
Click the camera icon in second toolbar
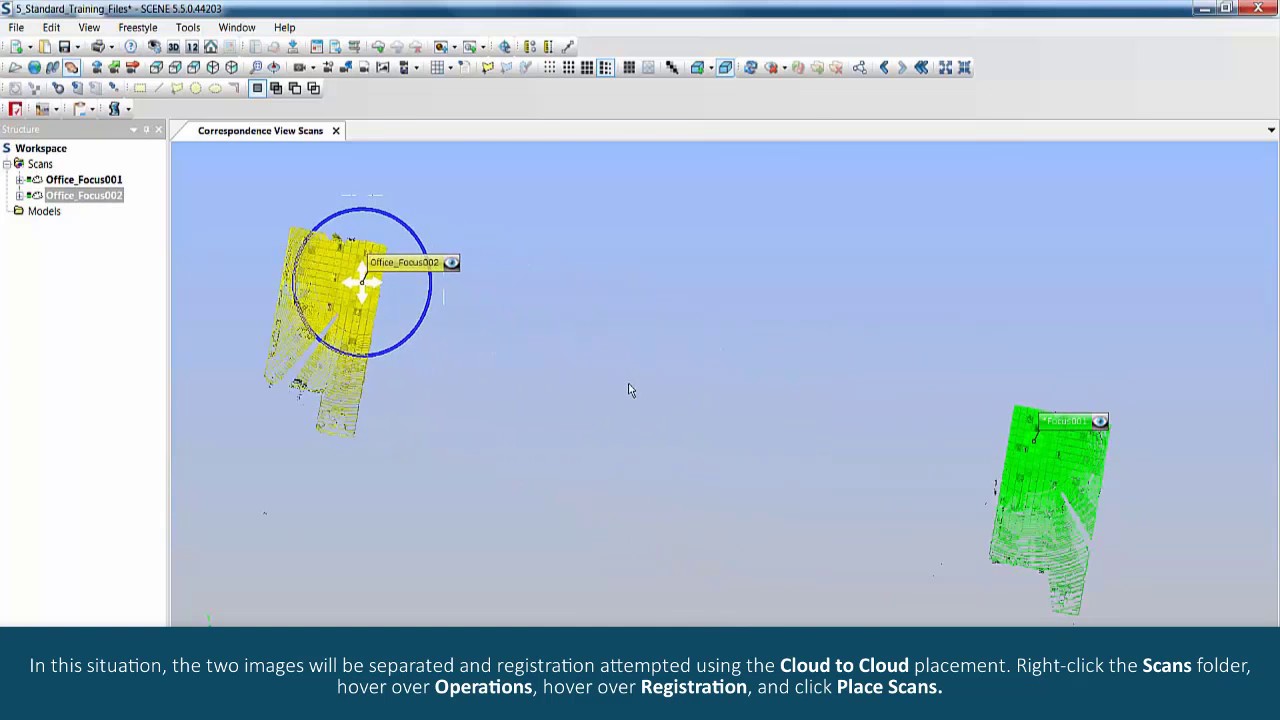coord(299,67)
